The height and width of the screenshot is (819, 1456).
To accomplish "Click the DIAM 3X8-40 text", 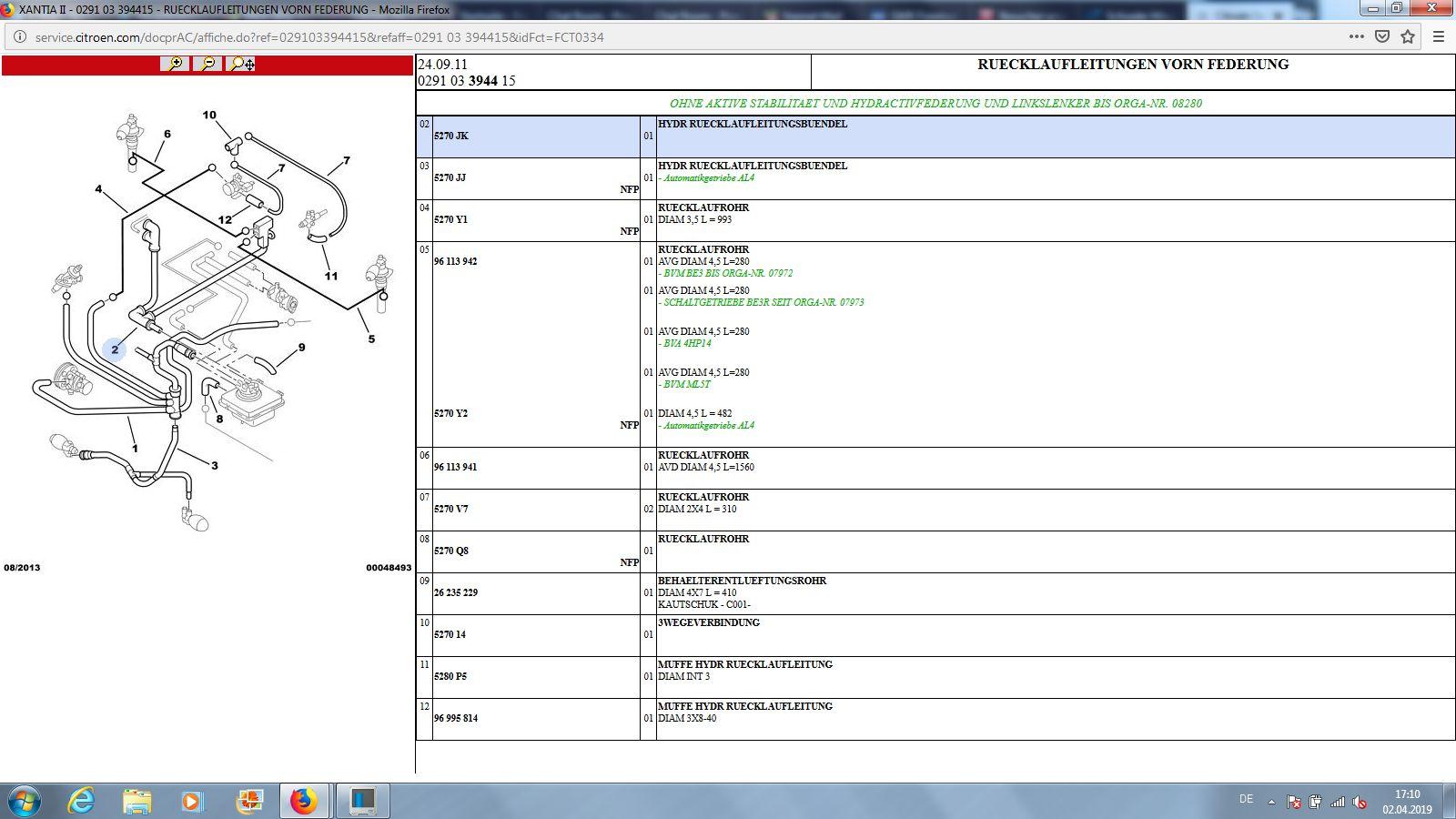I will click(x=687, y=718).
